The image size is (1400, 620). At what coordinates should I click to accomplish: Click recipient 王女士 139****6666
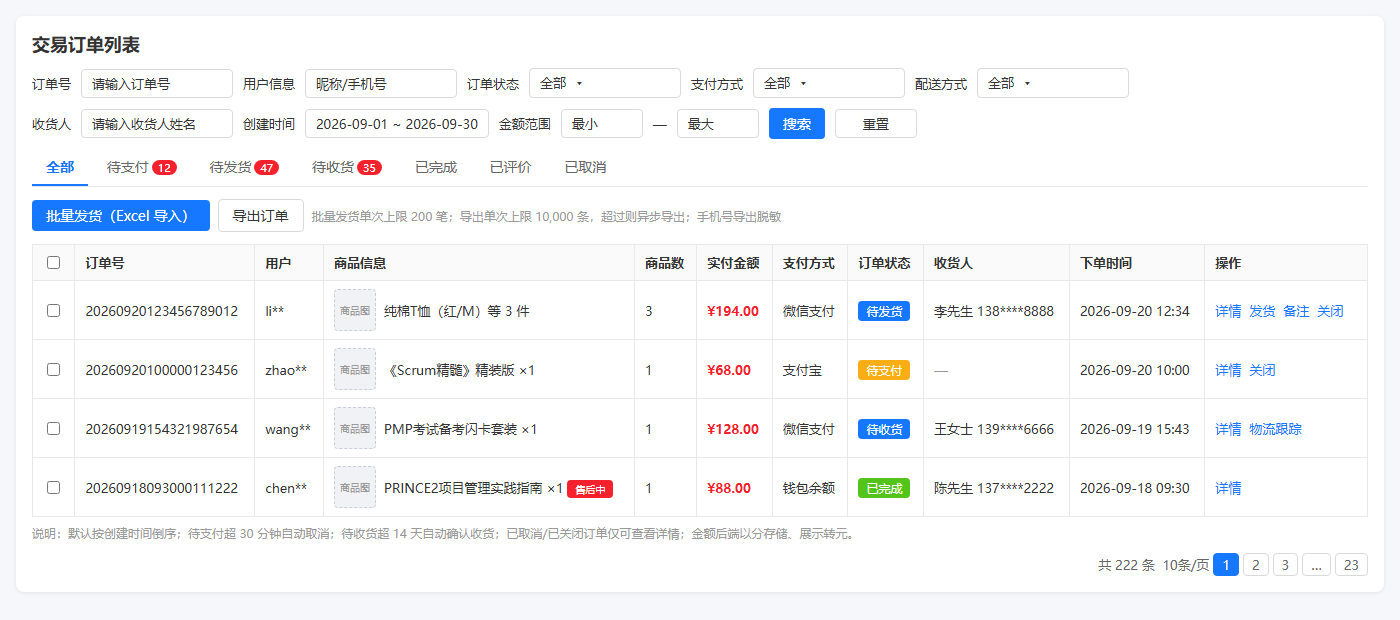[994, 429]
